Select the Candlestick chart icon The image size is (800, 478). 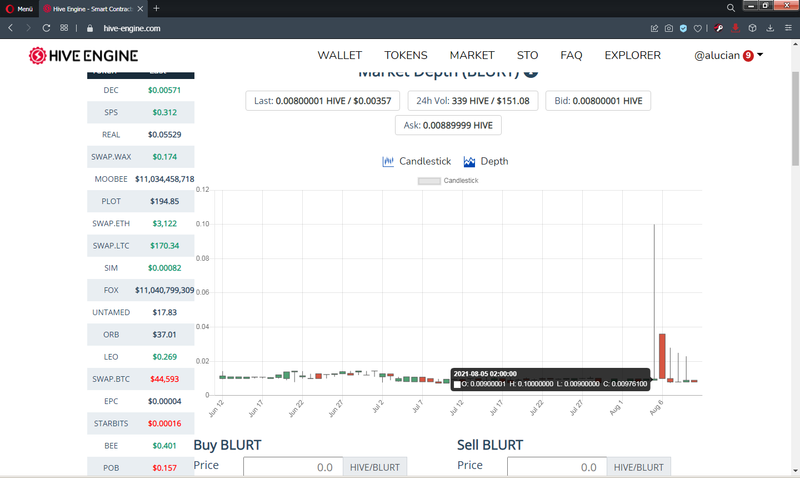[x=389, y=161]
